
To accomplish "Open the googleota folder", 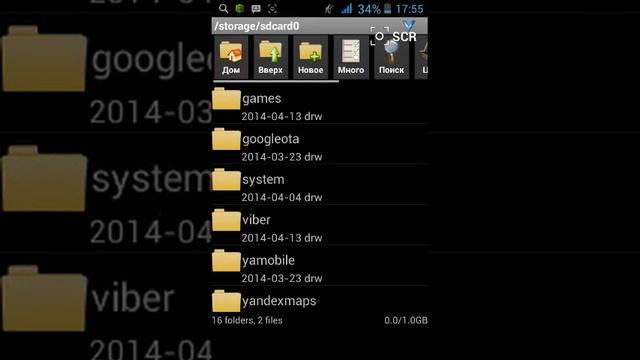I will (320, 144).
